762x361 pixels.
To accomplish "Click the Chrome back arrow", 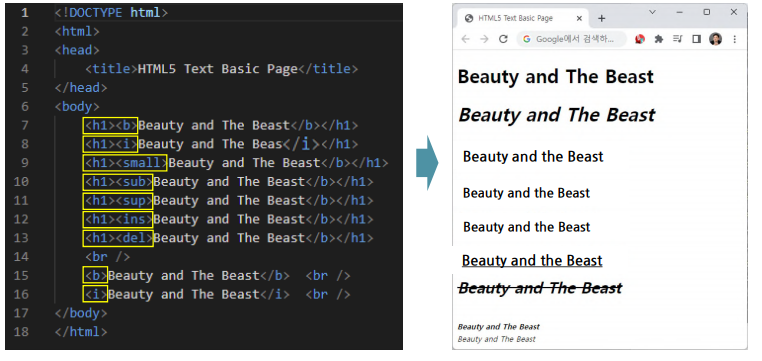I will 465,39.
